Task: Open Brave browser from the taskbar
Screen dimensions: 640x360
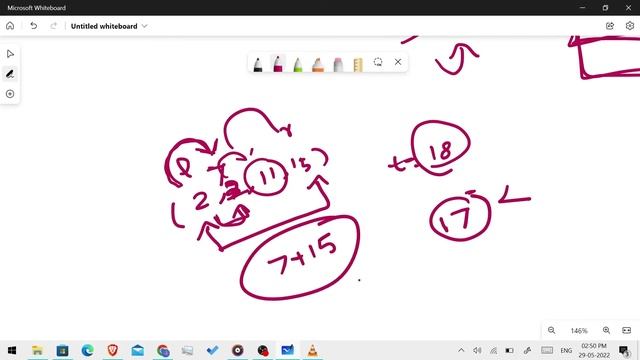Action: (x=113, y=350)
